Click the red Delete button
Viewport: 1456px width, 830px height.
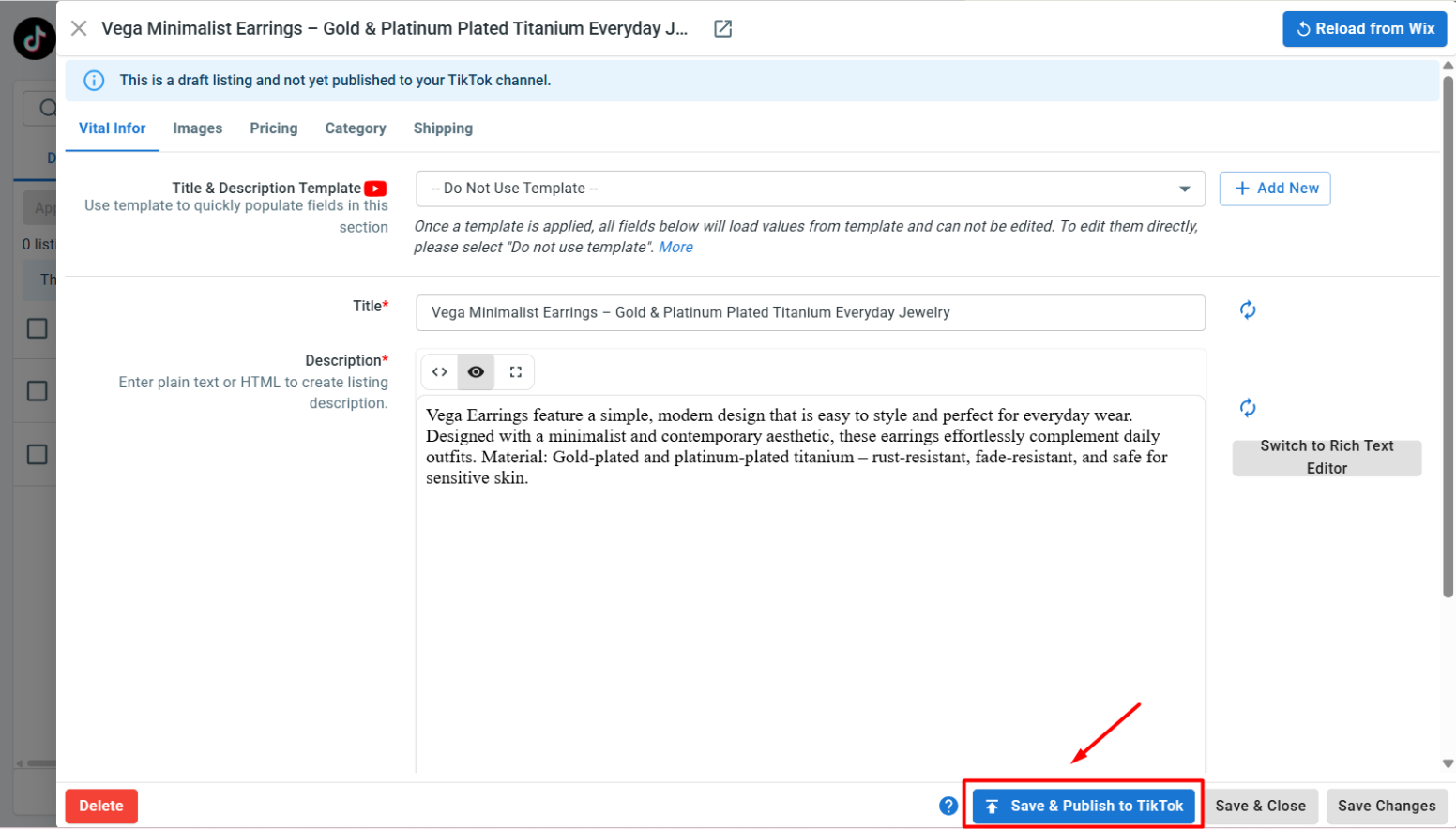point(101,807)
